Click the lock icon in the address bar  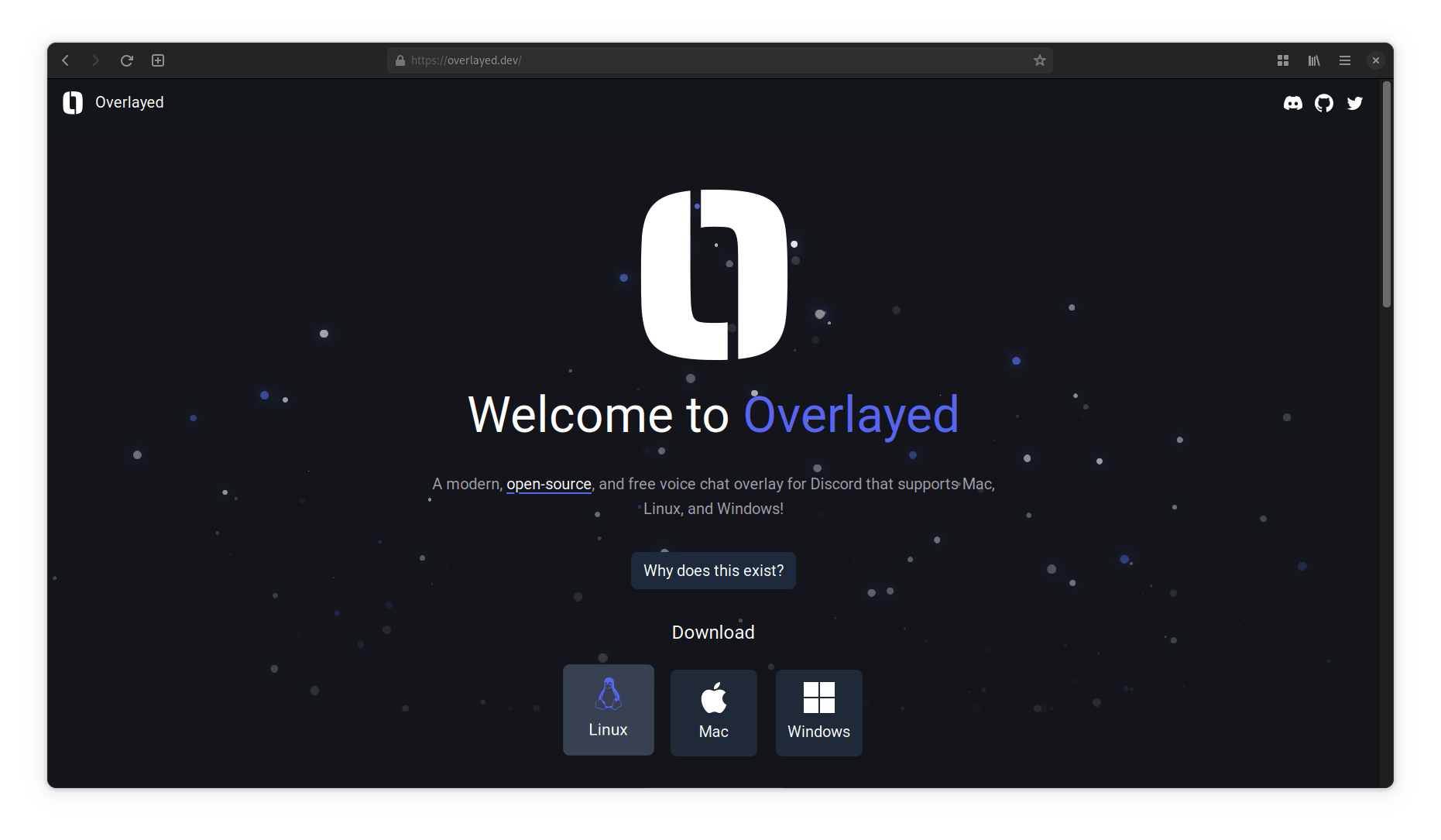[x=400, y=60]
